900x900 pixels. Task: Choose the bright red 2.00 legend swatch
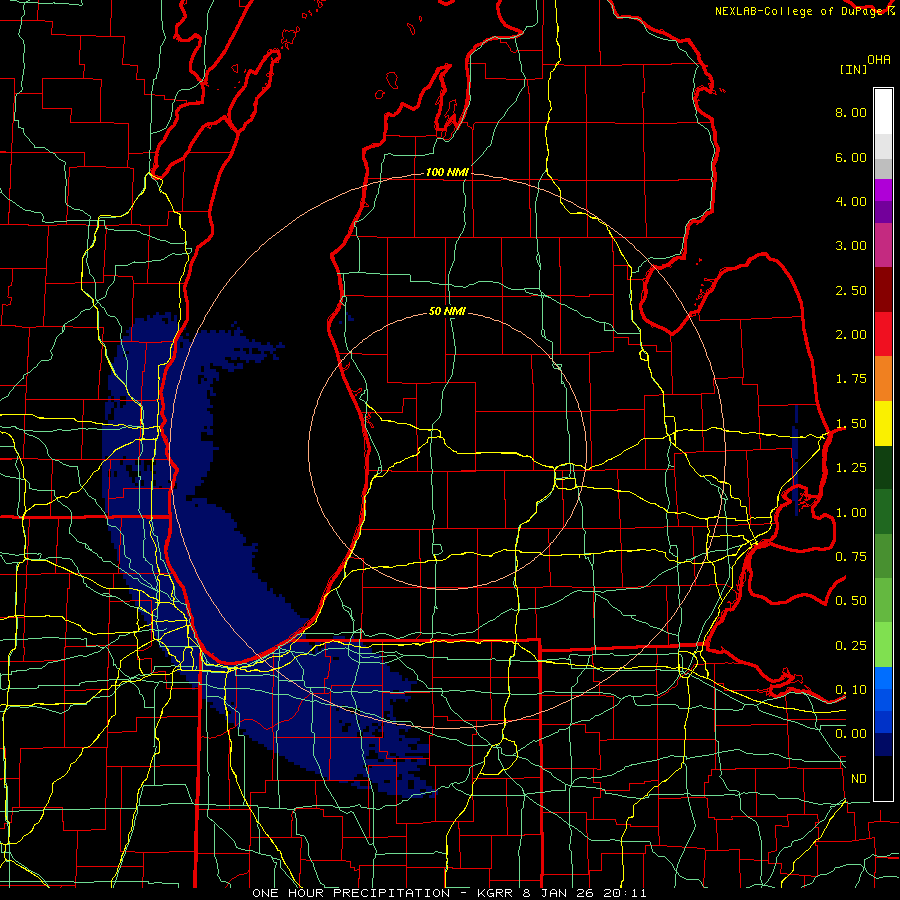pyautogui.click(x=883, y=334)
